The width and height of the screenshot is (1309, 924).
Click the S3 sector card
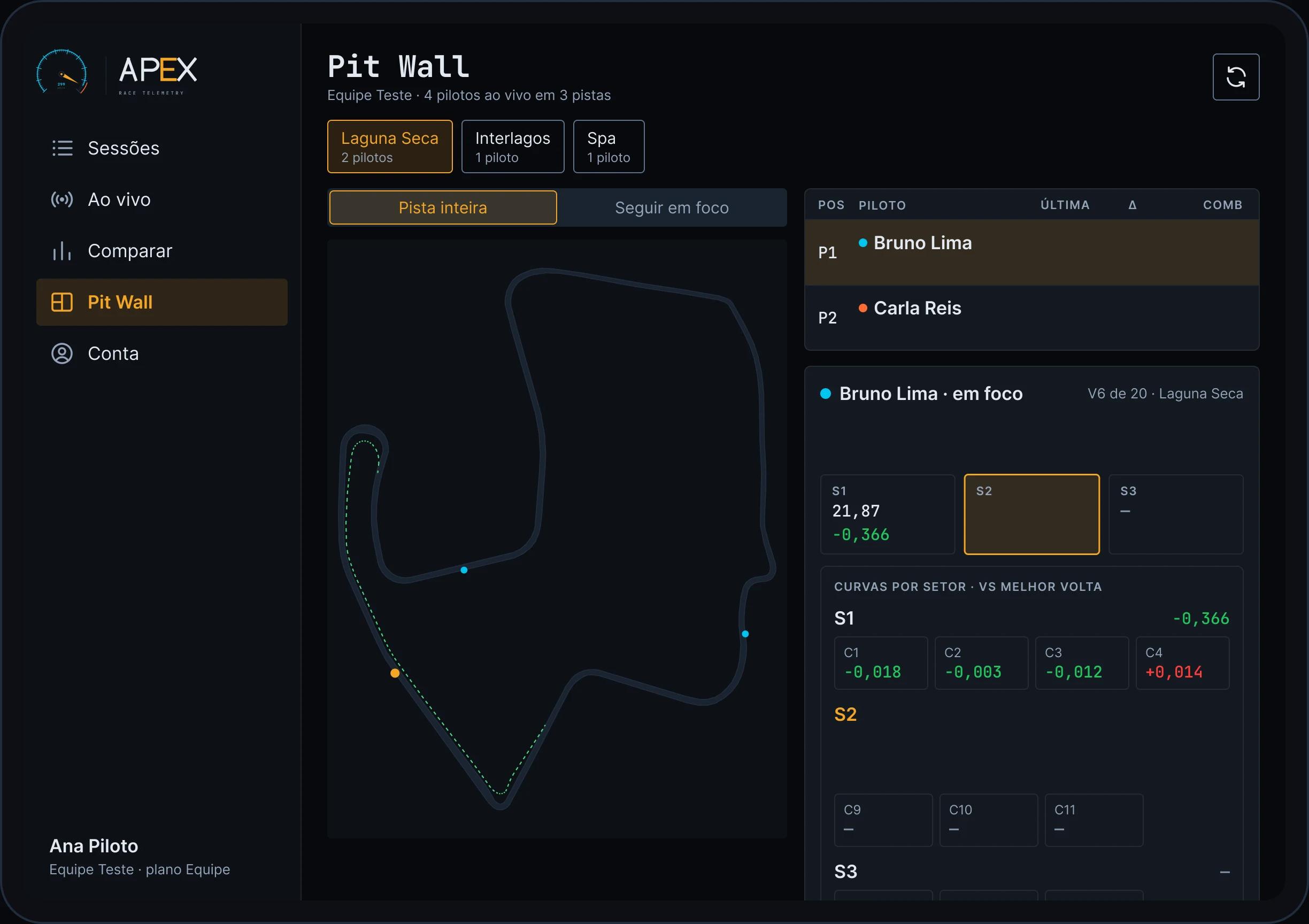point(1176,514)
